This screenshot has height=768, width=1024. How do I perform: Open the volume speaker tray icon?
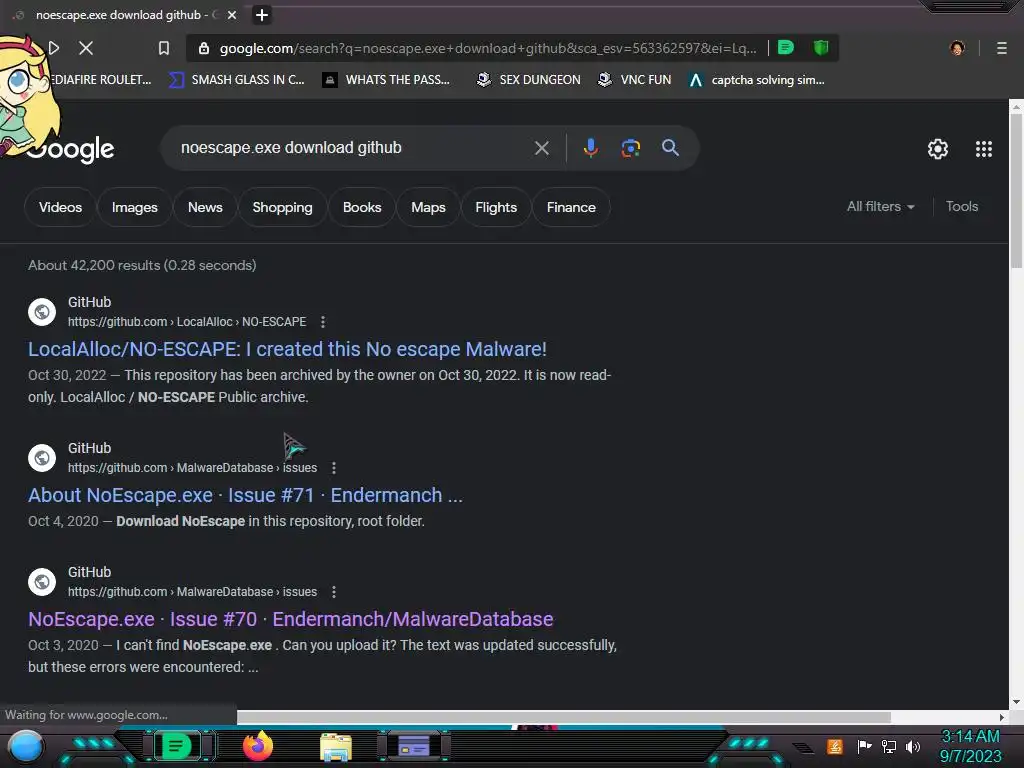tap(912, 746)
